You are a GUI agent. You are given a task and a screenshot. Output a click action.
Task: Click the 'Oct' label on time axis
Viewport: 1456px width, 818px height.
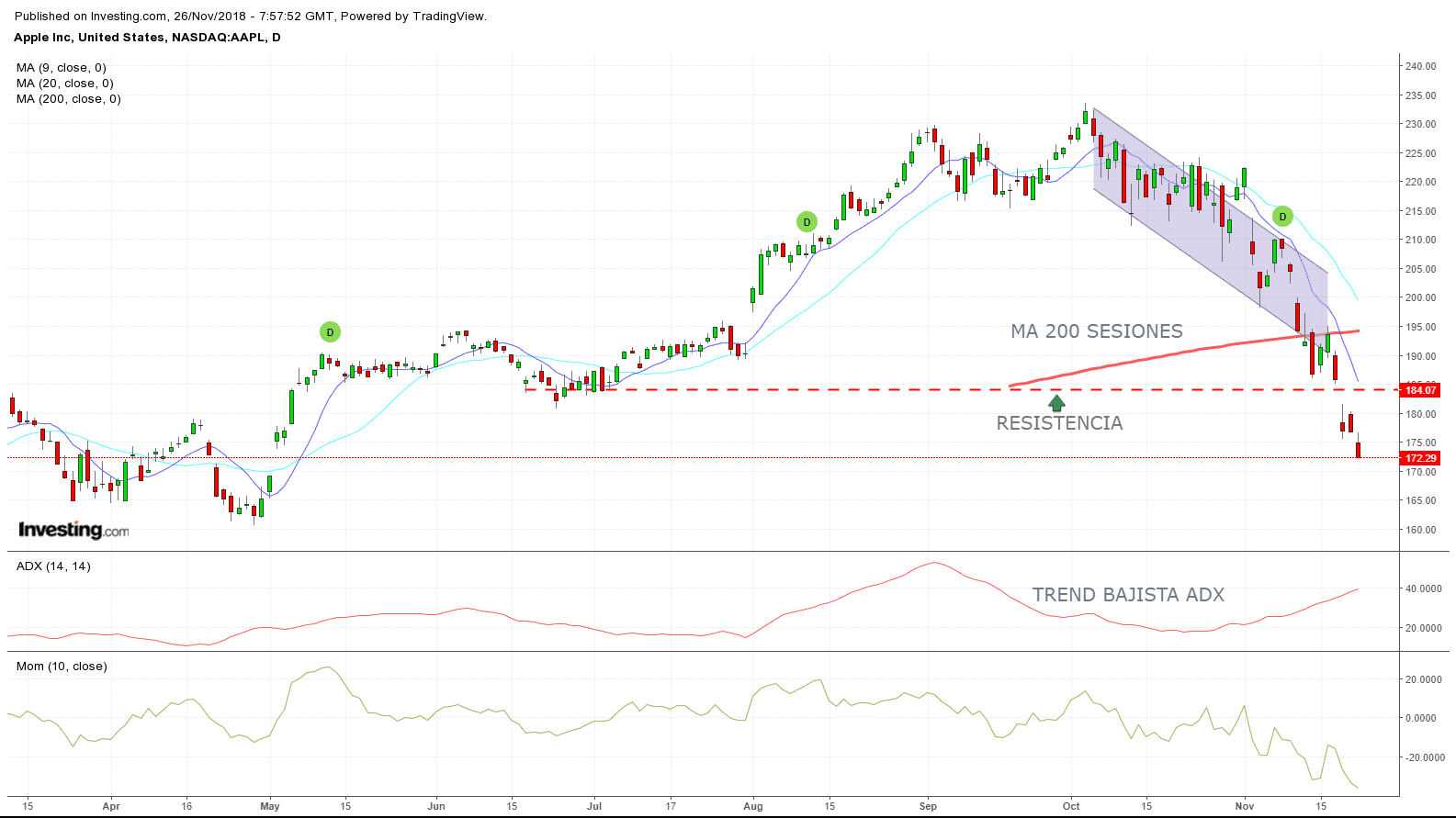1071,806
